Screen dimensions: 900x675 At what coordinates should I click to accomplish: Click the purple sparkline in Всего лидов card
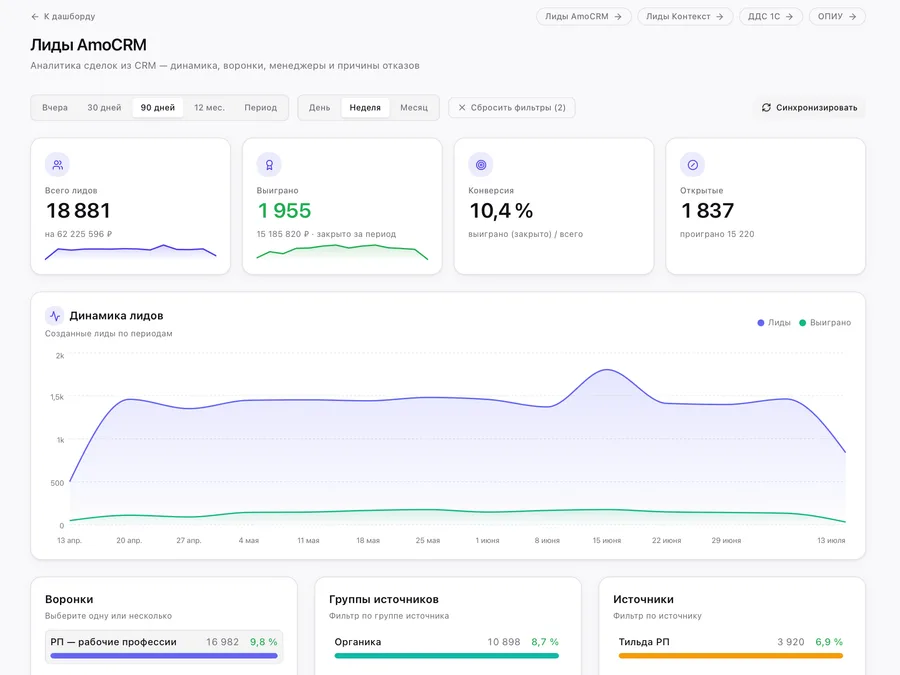[x=130, y=251]
